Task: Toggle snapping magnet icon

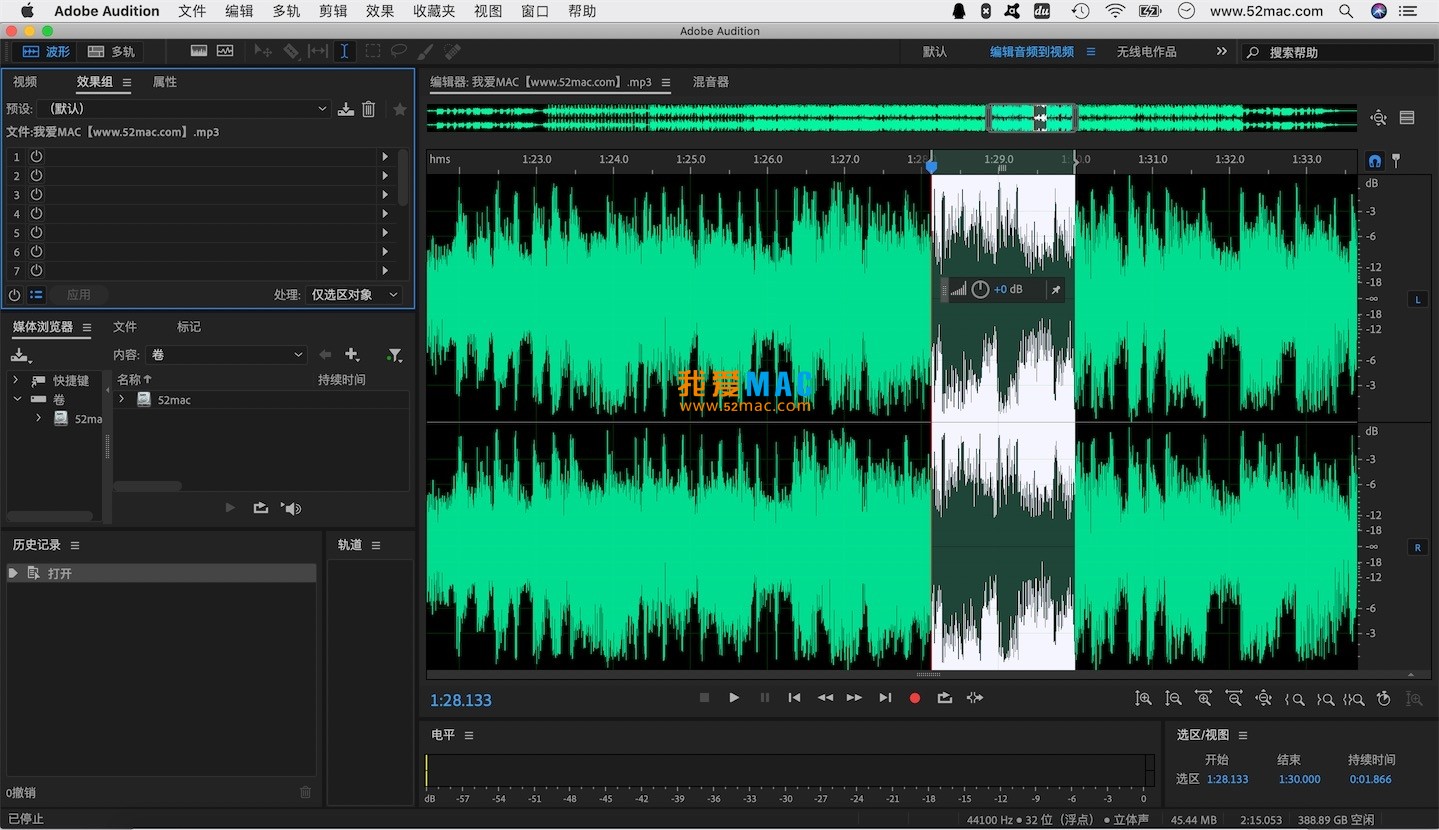Action: [x=1375, y=160]
